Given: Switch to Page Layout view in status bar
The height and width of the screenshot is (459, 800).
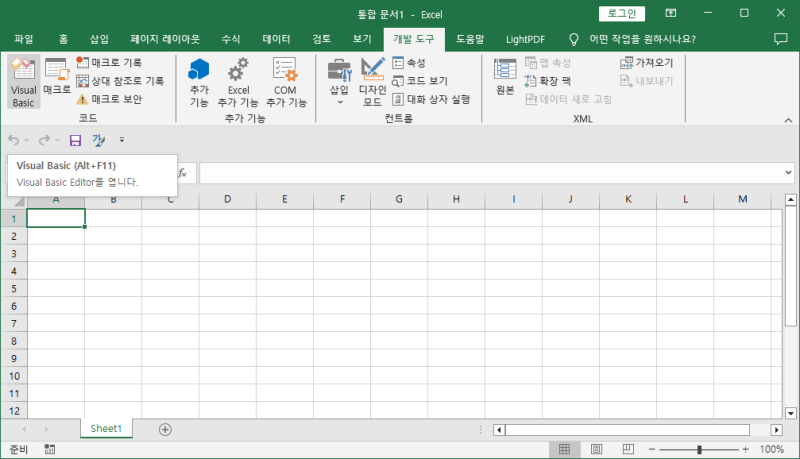Looking at the screenshot, I should click(x=596, y=449).
